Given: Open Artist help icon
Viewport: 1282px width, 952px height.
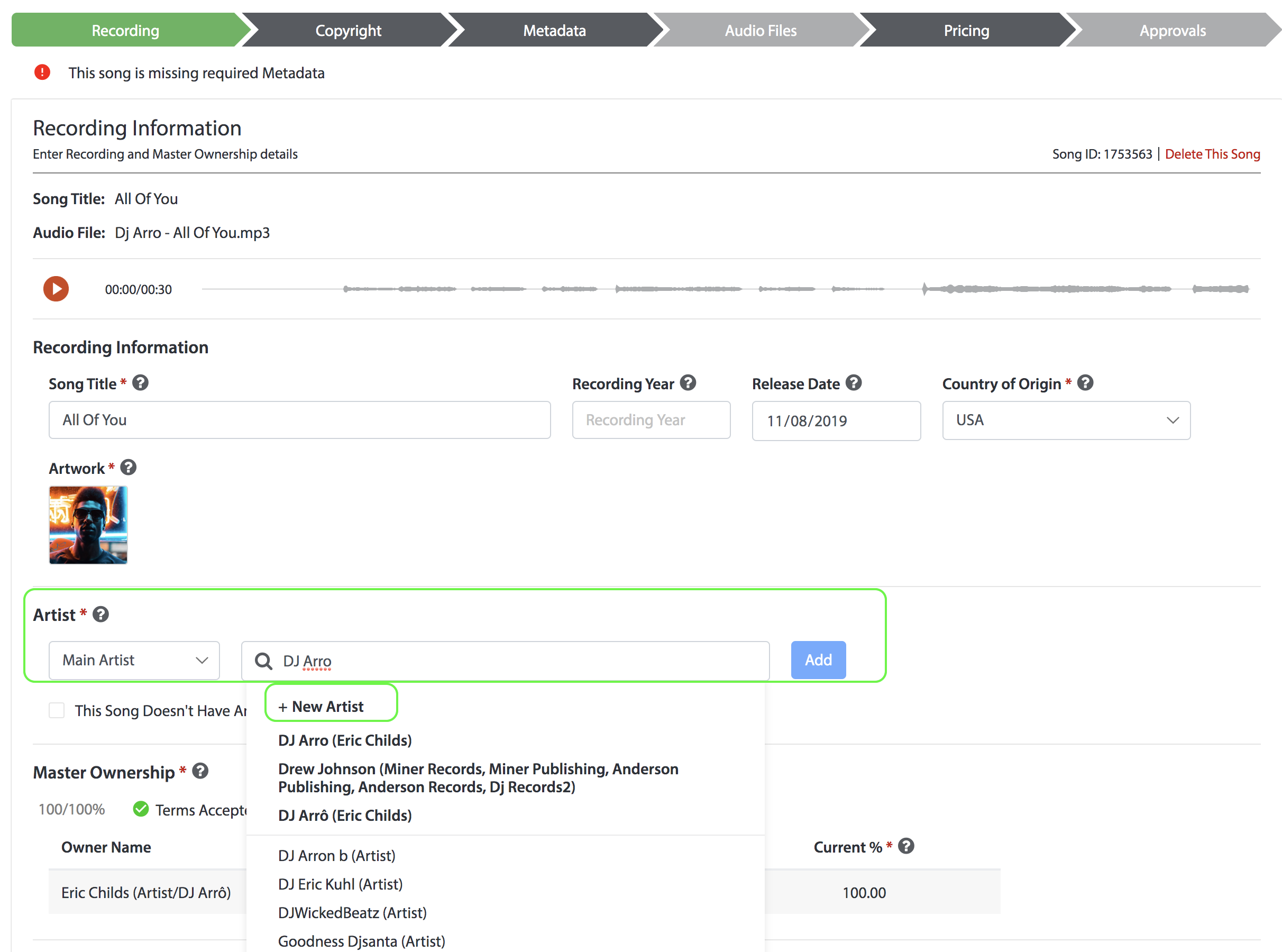Looking at the screenshot, I should (101, 615).
